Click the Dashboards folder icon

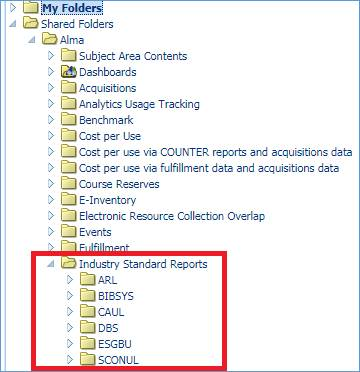click(69, 72)
